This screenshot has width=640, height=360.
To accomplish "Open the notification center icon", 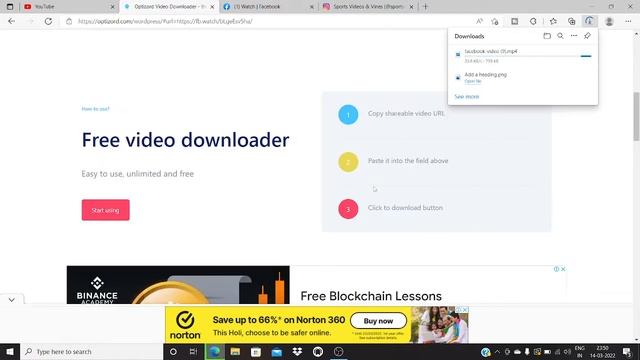I will click(627, 351).
